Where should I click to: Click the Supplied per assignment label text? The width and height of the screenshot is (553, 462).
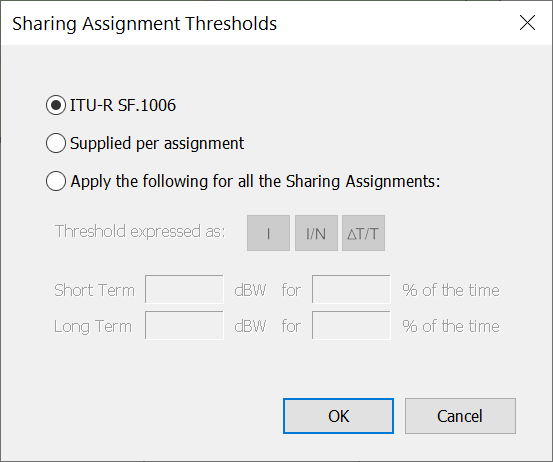coord(157,144)
